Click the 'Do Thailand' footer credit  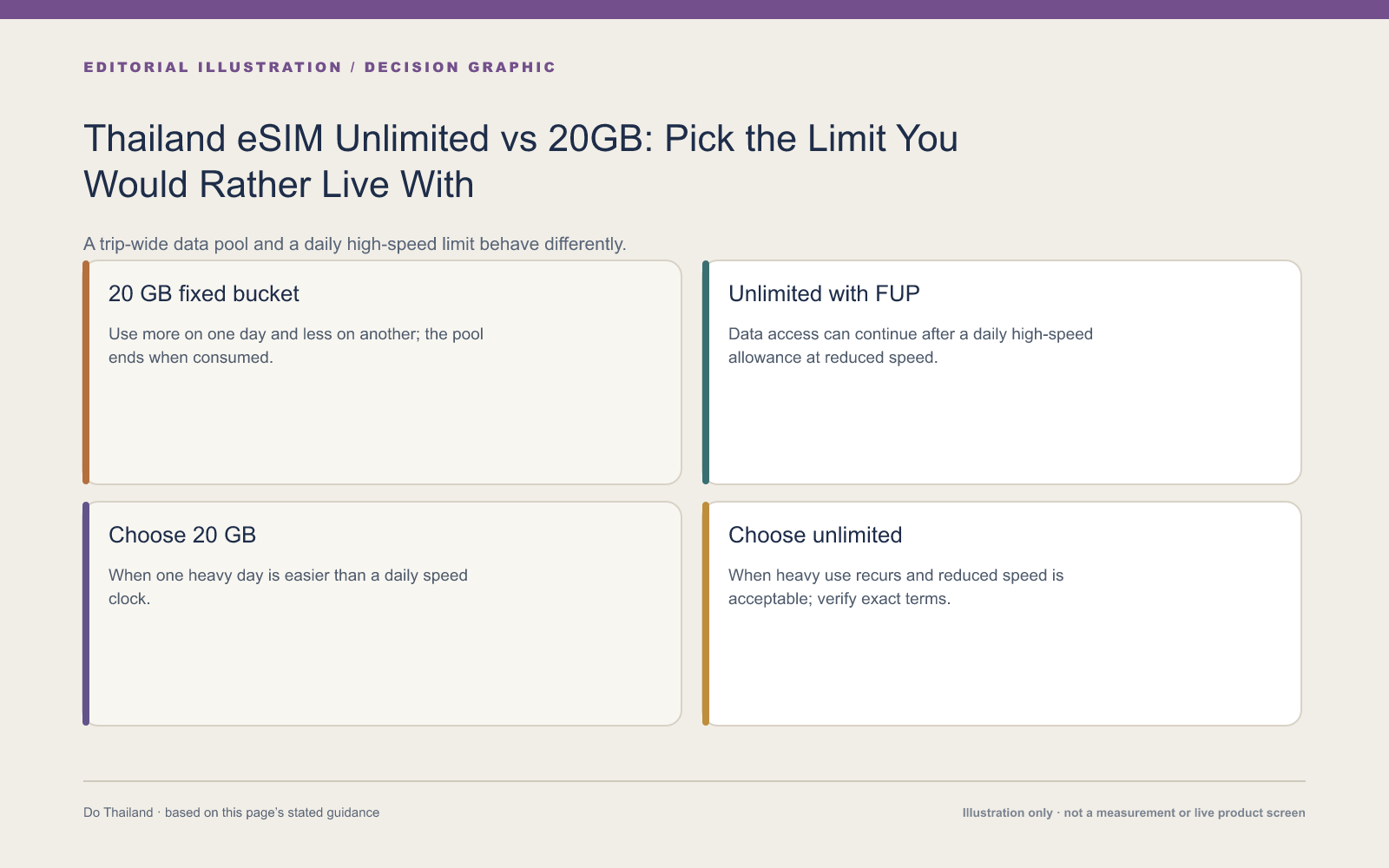231,812
